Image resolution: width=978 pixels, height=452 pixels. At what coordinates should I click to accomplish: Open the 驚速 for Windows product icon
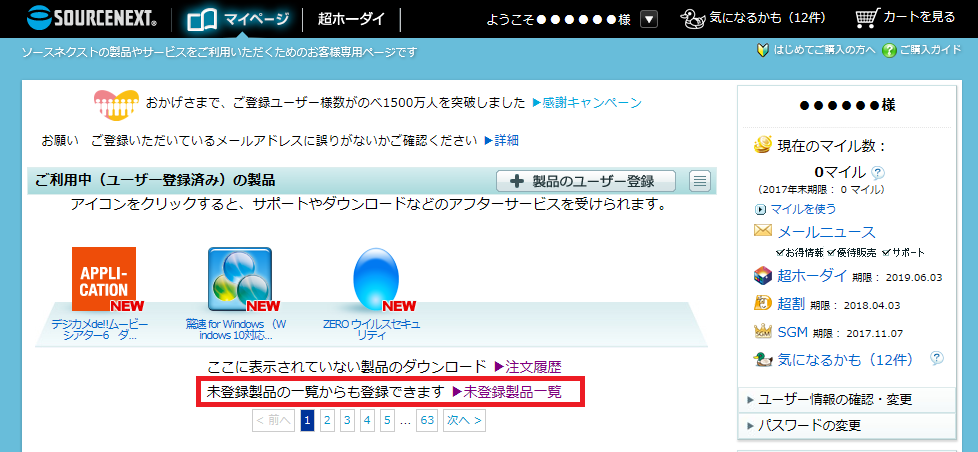tap(239, 280)
